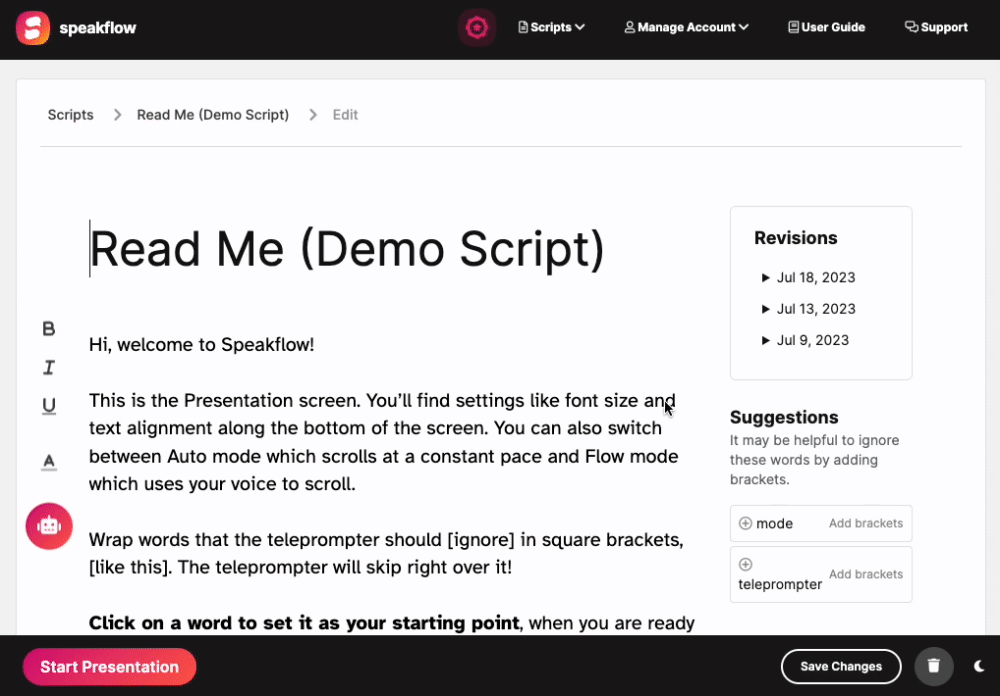Click plus icon above teleprompter suggestion
The image size is (1000, 696).
[x=745, y=565]
